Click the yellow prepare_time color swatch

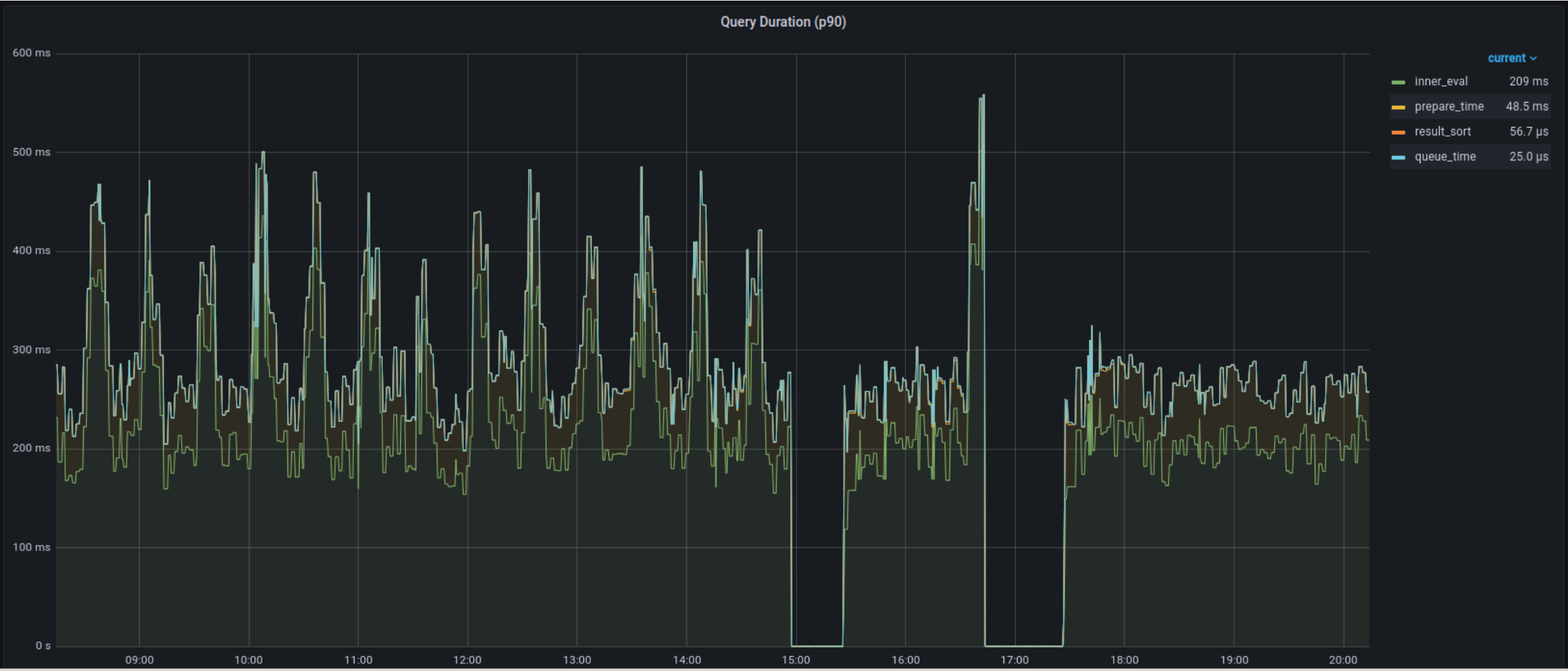tap(1398, 107)
